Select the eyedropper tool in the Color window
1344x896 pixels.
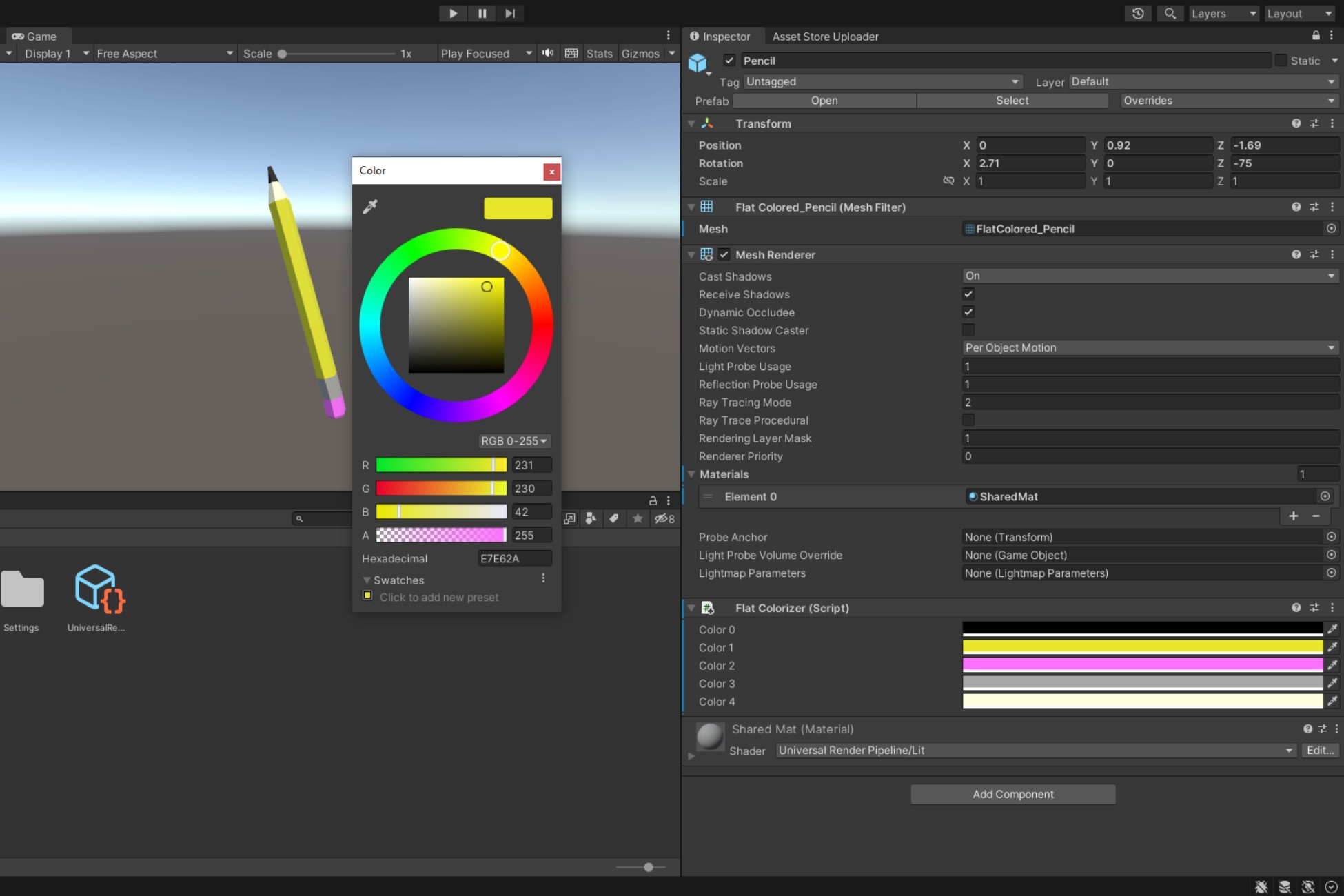click(x=370, y=206)
